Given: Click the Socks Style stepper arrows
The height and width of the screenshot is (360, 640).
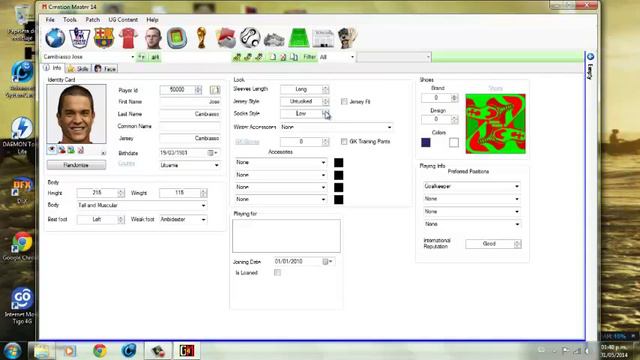Looking at the screenshot, I should click(325, 113).
